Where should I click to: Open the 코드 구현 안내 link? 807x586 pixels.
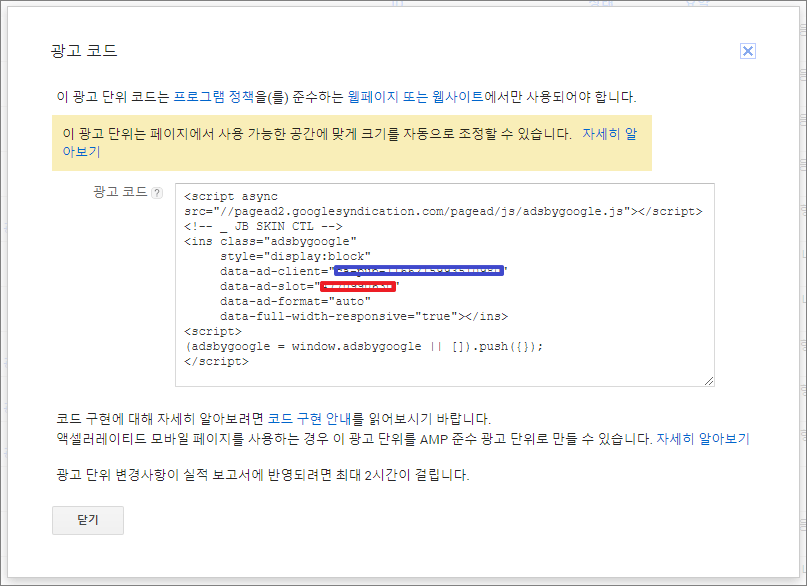coord(309,418)
